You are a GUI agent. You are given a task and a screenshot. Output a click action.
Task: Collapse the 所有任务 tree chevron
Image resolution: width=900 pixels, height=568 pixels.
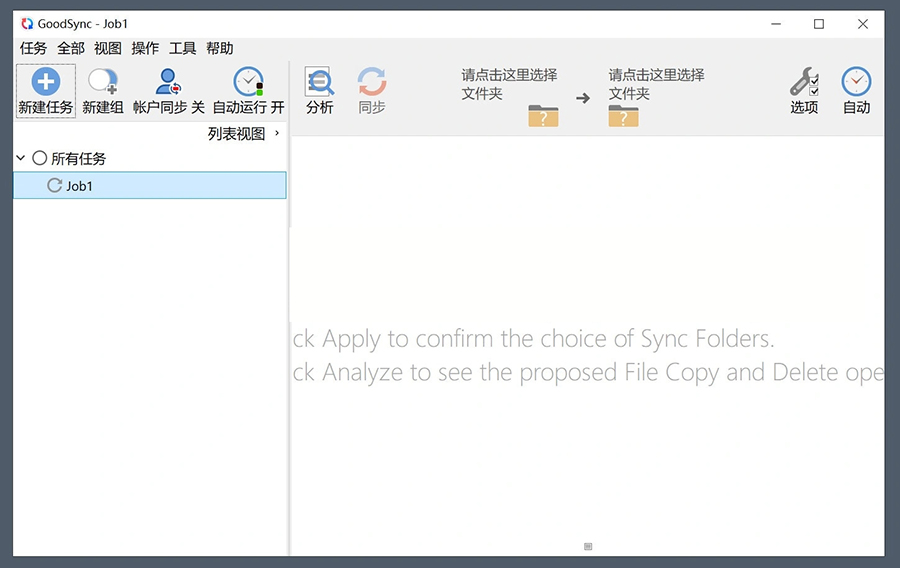(21, 158)
